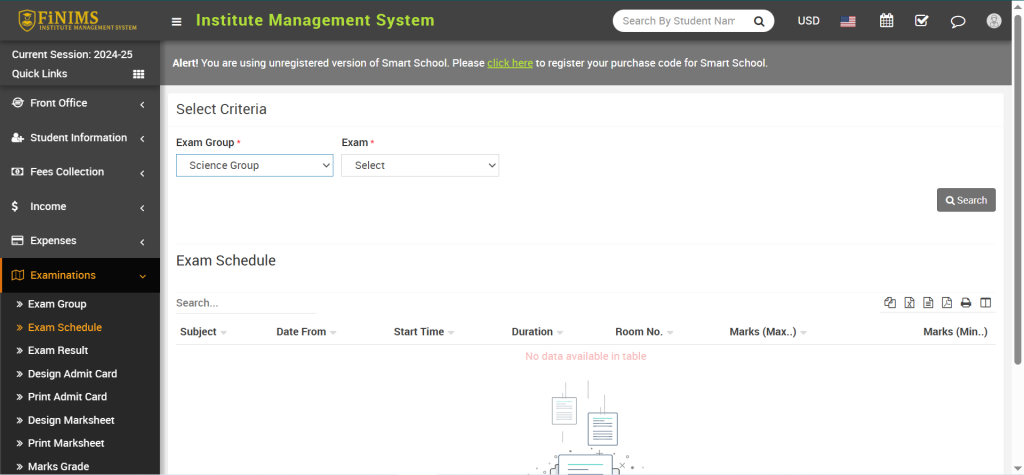Open the task checklist icon

tap(921, 21)
